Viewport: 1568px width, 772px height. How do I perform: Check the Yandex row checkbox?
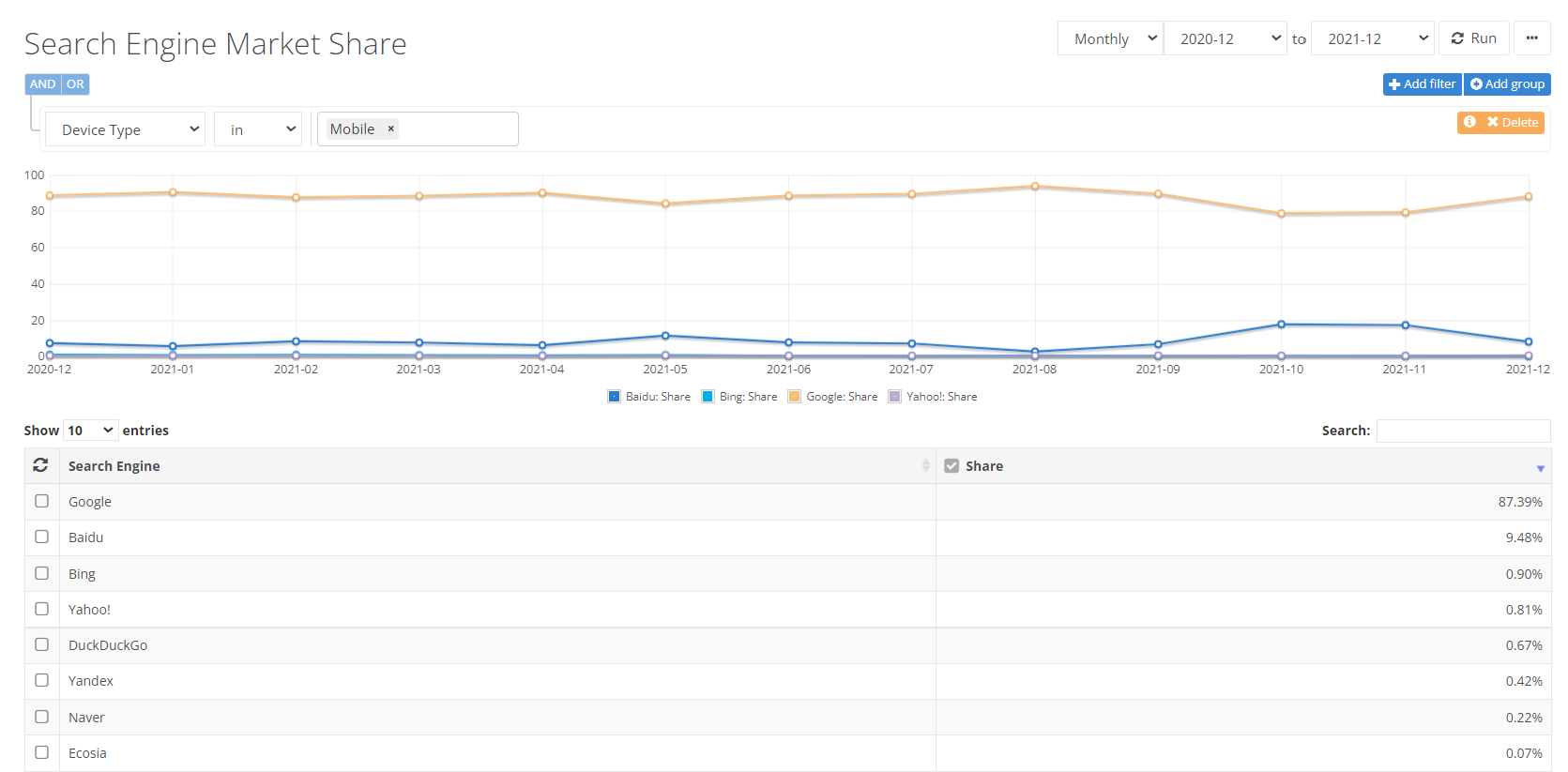click(x=41, y=680)
